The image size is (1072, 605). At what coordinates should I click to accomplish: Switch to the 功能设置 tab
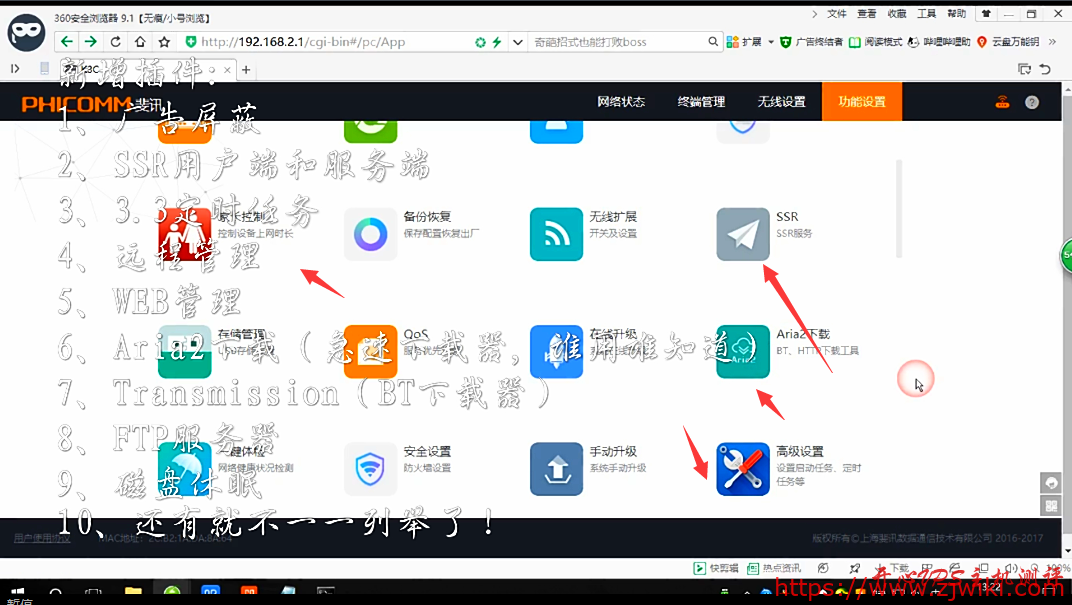click(860, 101)
